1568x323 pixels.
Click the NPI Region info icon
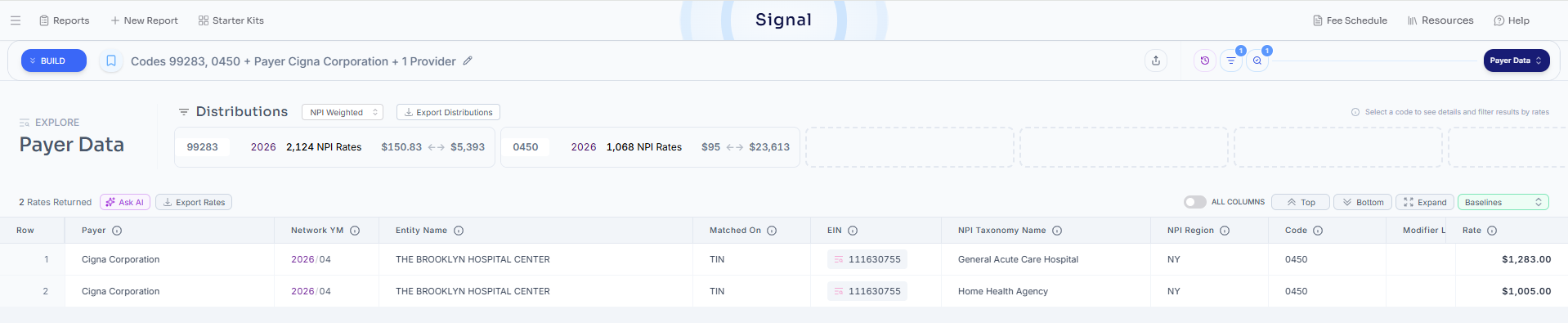[x=1225, y=231]
